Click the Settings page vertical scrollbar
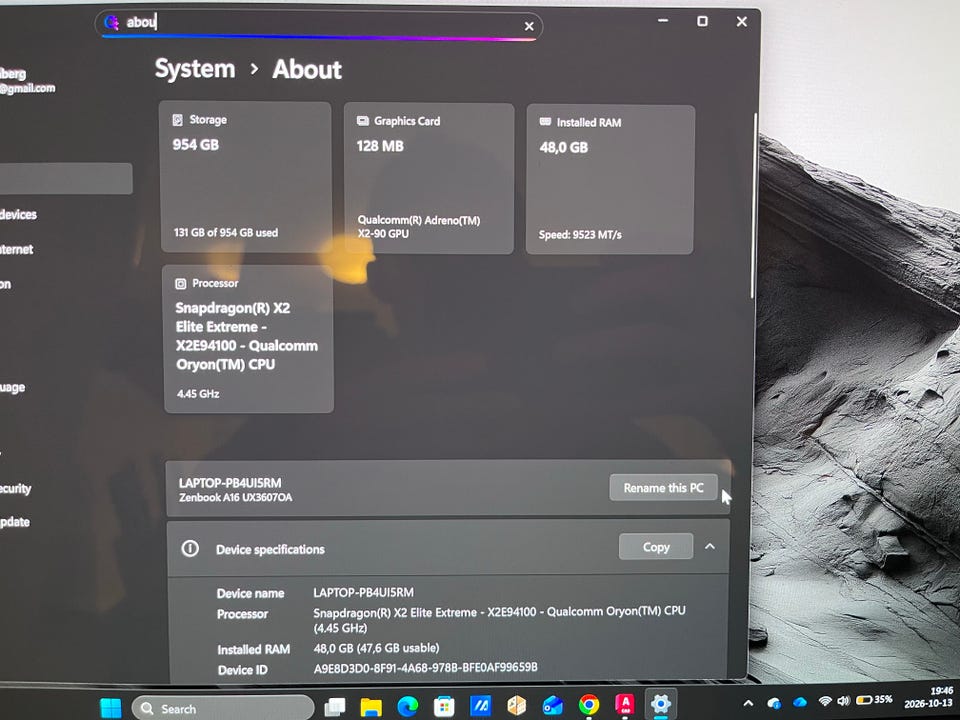 coord(754,206)
